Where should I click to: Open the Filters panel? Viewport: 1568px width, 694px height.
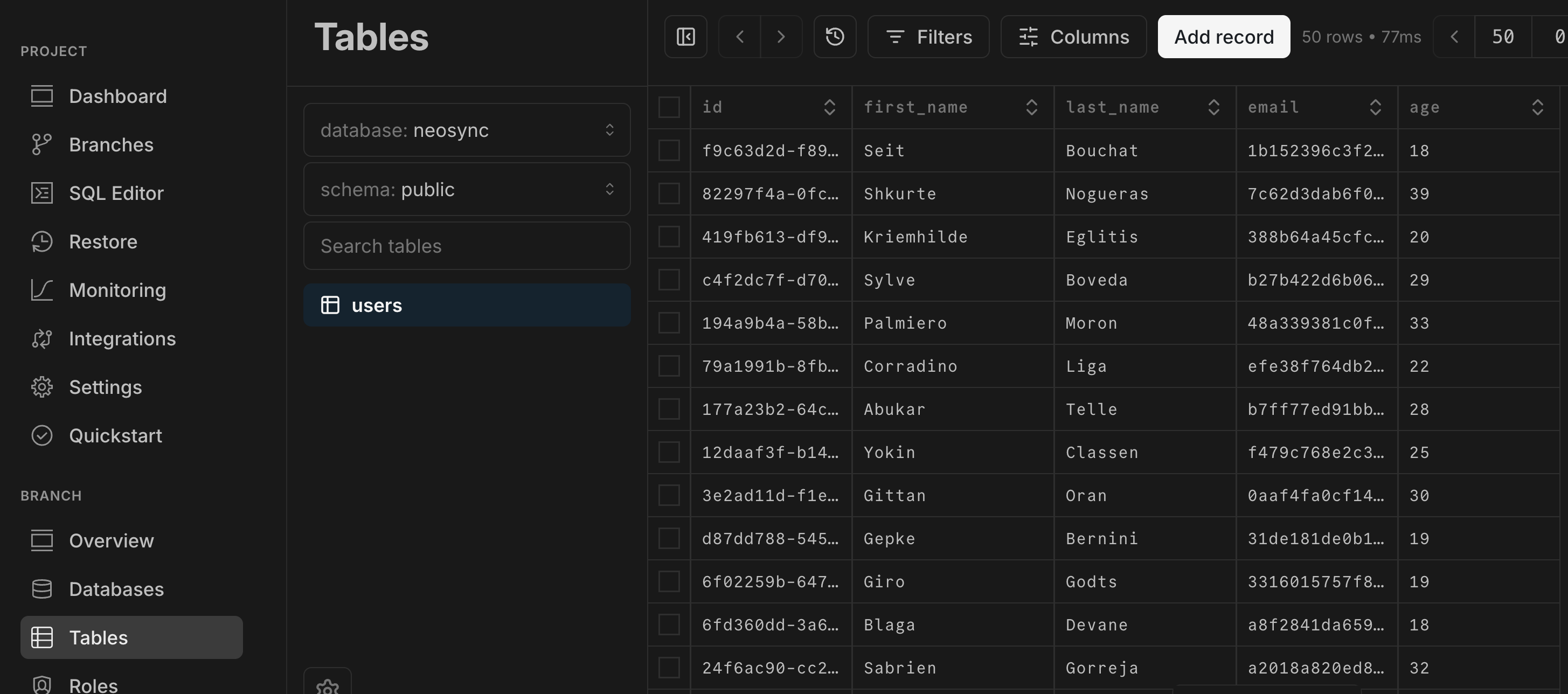928,37
